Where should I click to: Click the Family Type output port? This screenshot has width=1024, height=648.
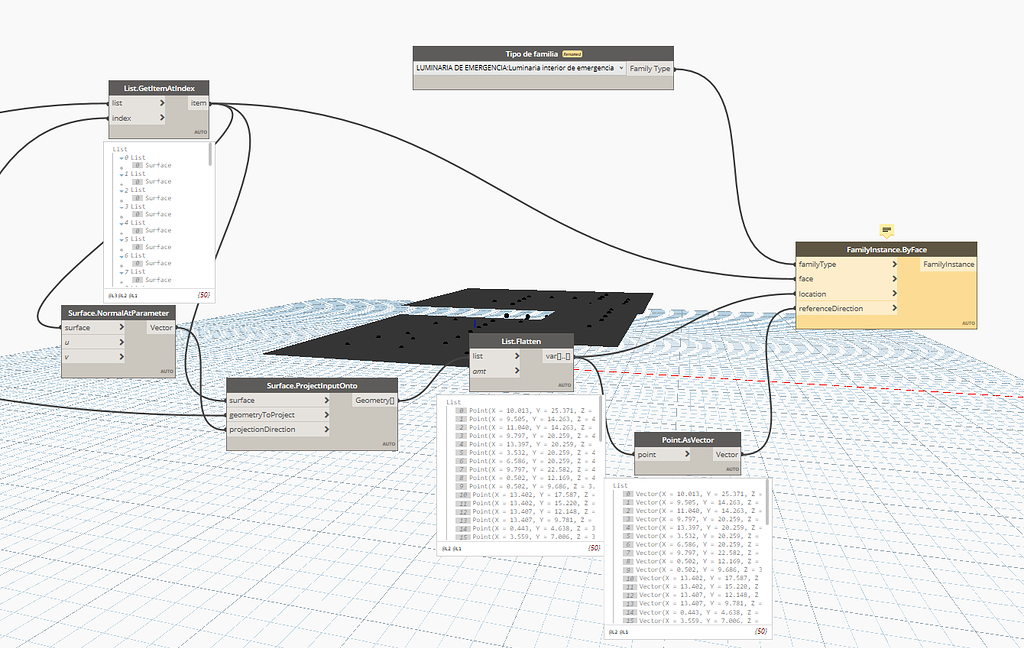[x=650, y=68]
